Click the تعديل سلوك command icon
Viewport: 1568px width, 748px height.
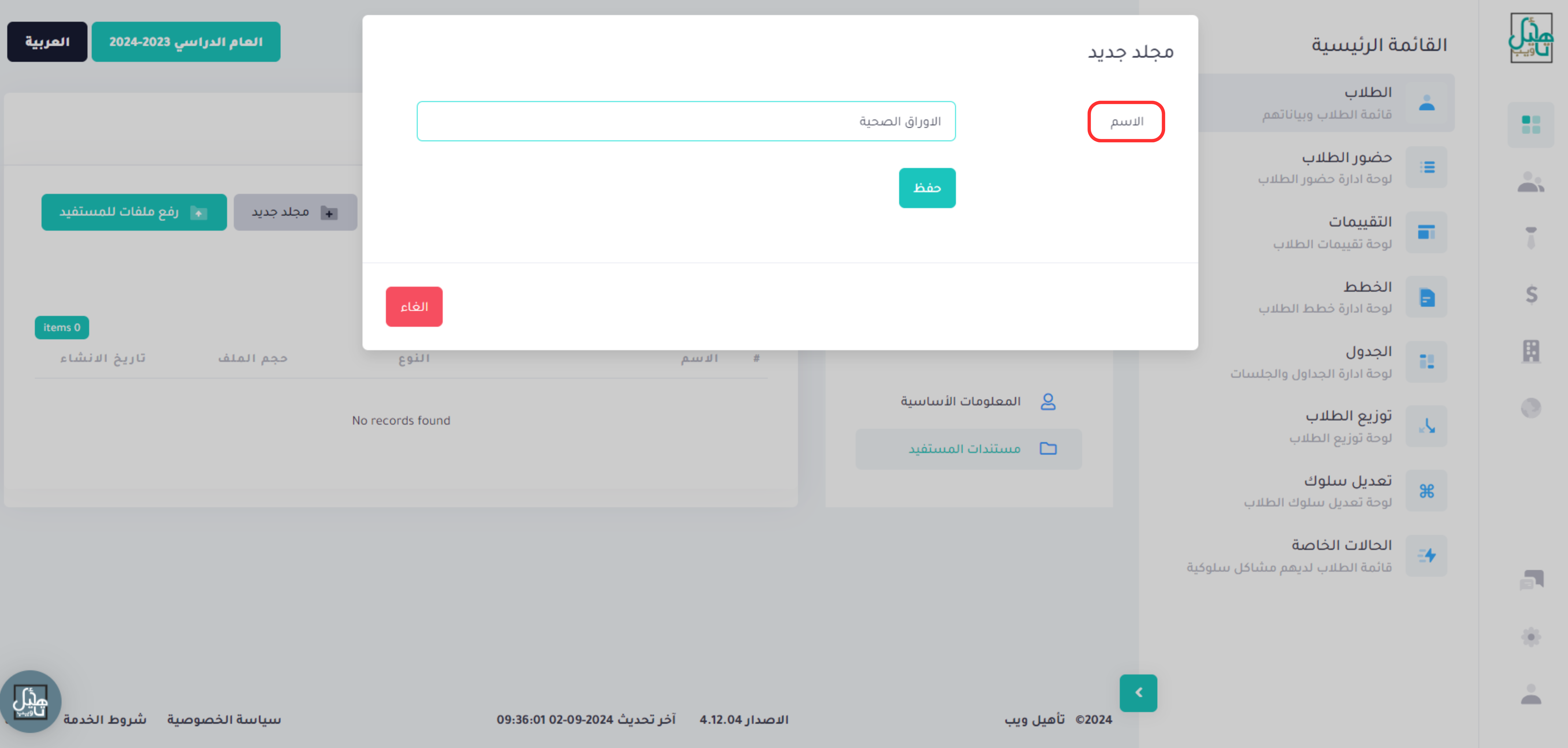1426,490
